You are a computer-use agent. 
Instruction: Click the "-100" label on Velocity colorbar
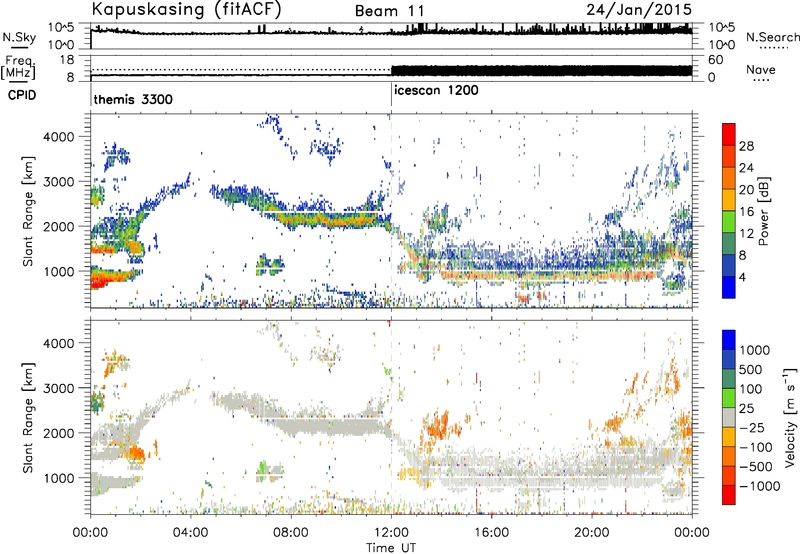click(756, 447)
